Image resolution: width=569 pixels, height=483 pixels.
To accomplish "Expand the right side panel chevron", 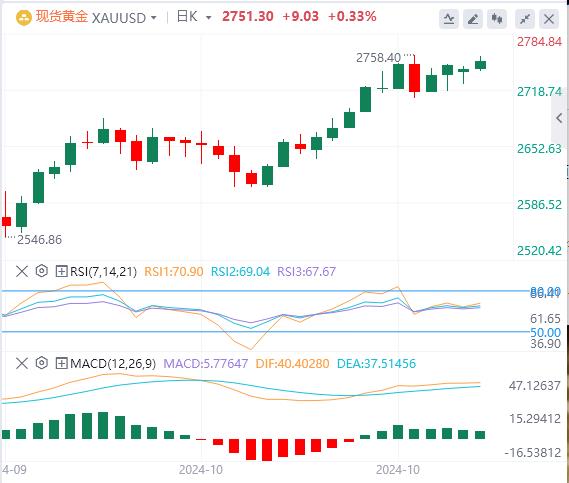I will pos(559,118).
